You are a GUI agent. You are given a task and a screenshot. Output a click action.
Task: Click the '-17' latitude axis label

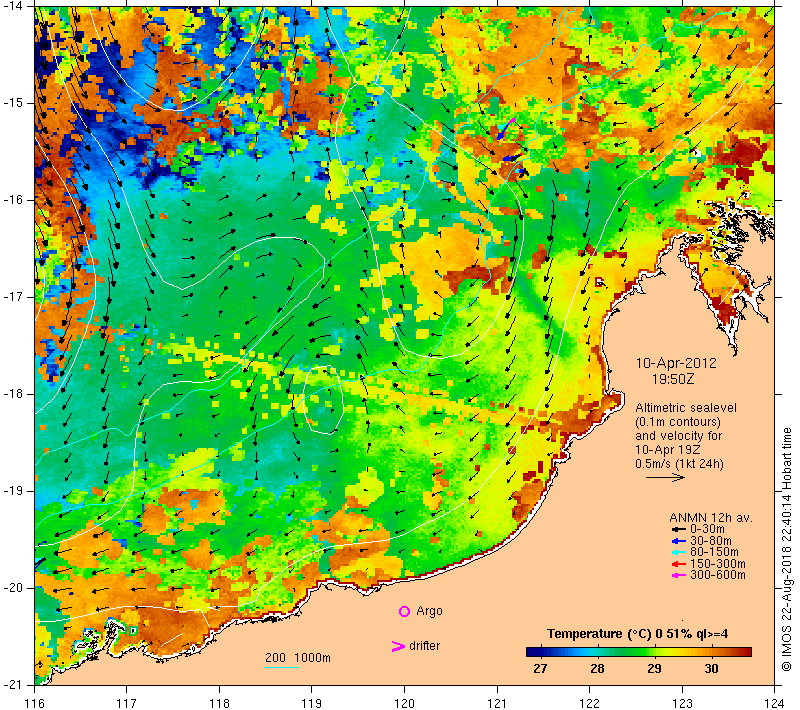coord(13,297)
